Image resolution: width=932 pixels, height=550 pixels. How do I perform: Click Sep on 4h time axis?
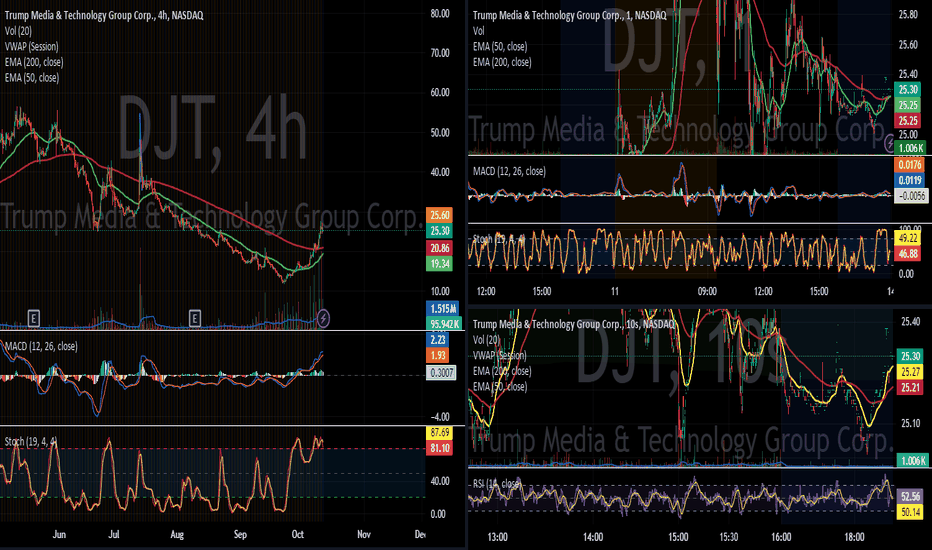click(x=240, y=535)
